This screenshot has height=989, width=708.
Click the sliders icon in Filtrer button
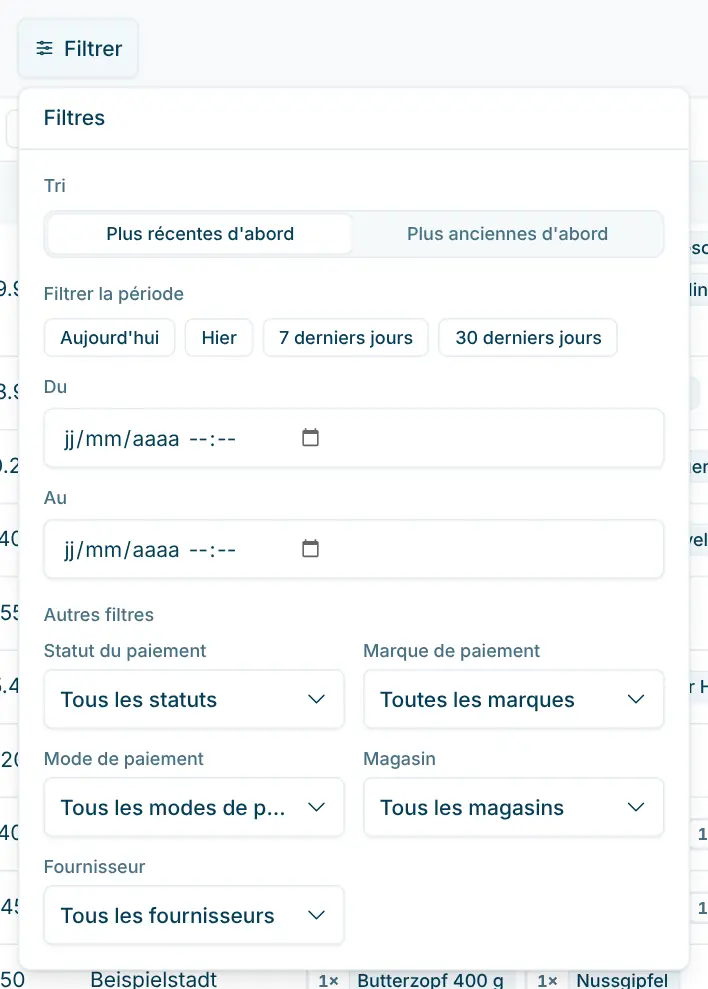(44, 48)
